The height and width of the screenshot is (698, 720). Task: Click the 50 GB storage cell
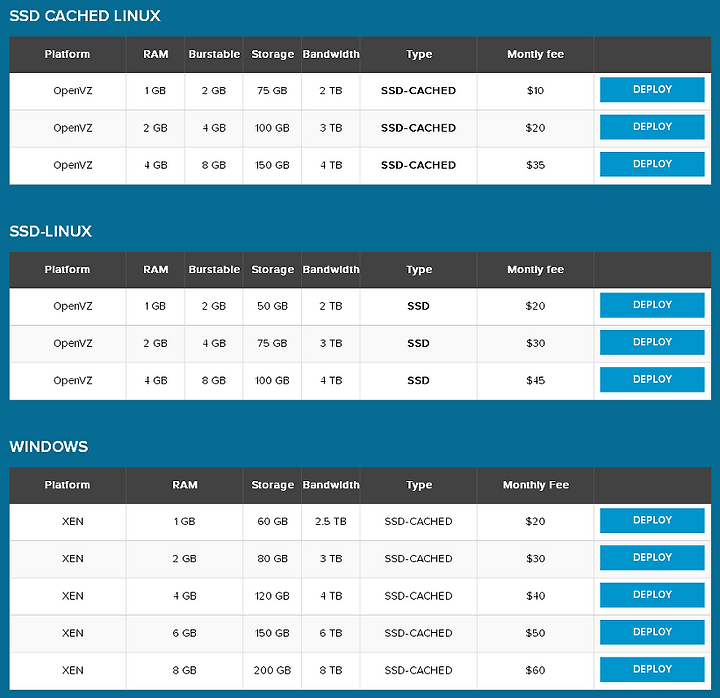272,306
